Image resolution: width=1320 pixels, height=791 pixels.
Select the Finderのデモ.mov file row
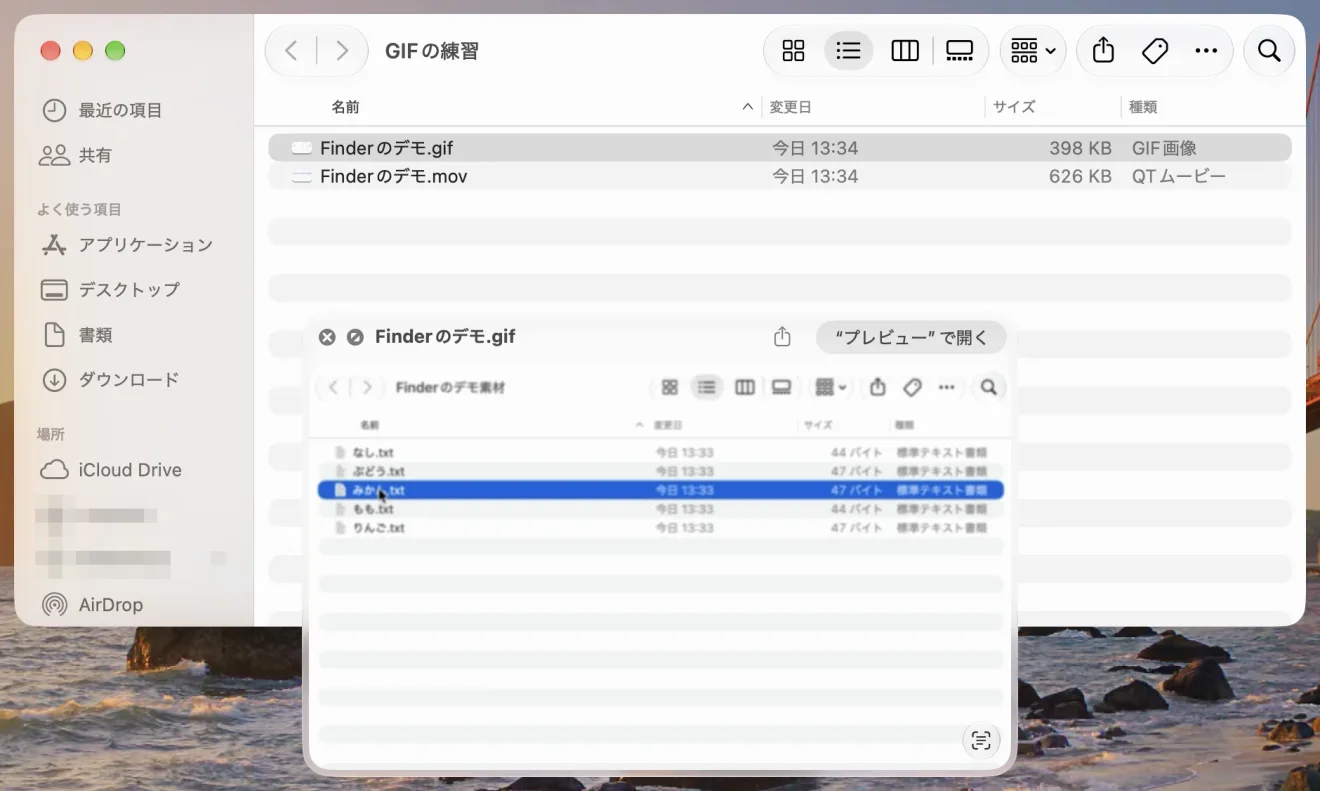780,177
